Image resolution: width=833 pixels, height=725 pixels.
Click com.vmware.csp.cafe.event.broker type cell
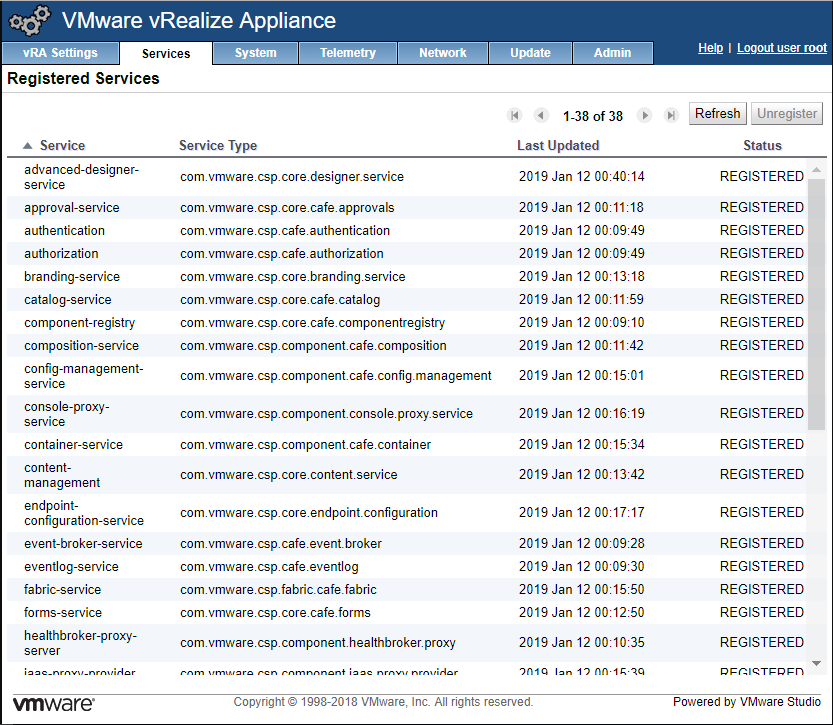click(281, 543)
